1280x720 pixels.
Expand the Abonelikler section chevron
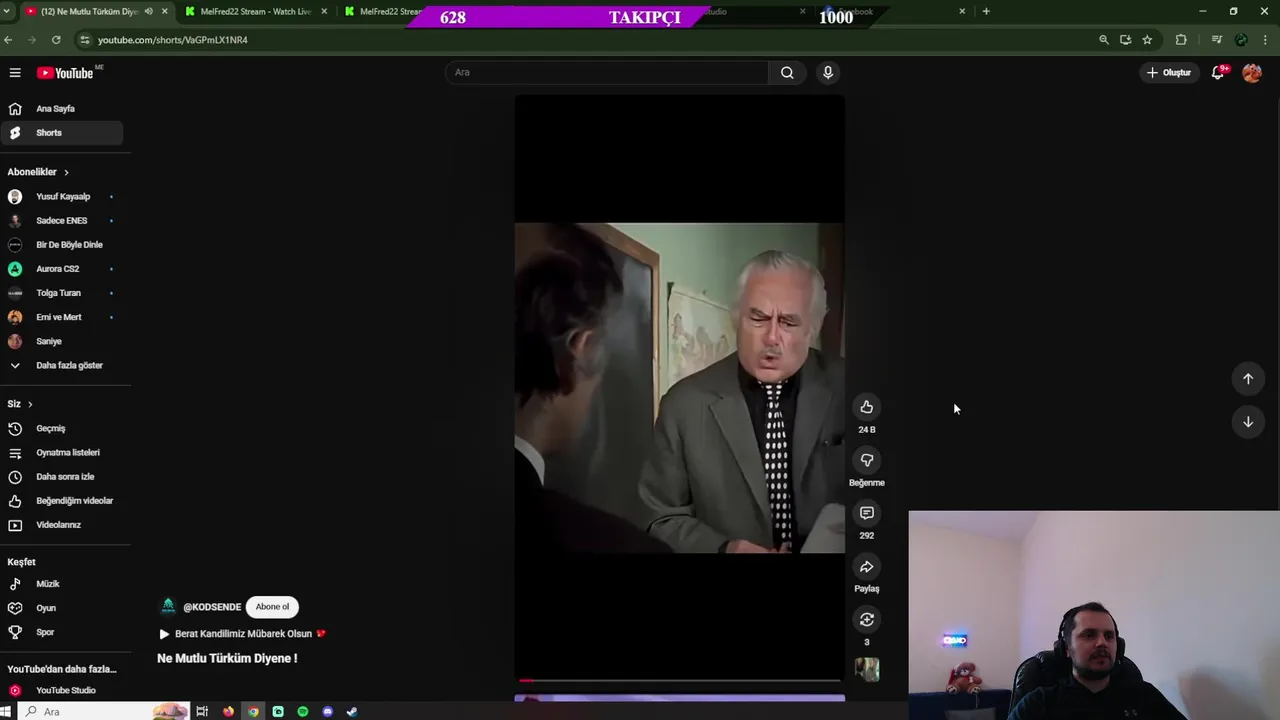tap(66, 172)
